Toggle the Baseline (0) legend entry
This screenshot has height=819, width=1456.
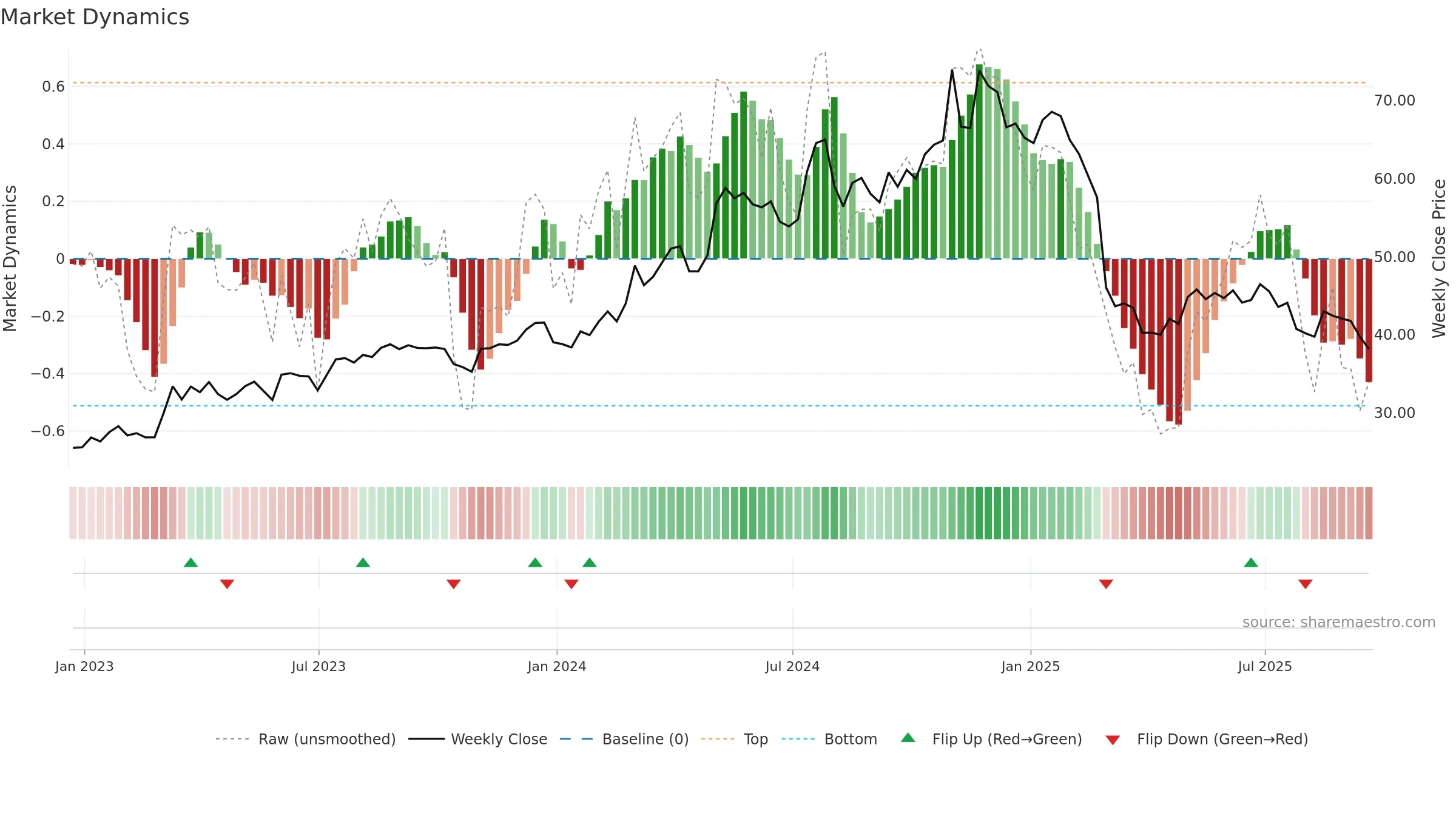tap(624, 740)
